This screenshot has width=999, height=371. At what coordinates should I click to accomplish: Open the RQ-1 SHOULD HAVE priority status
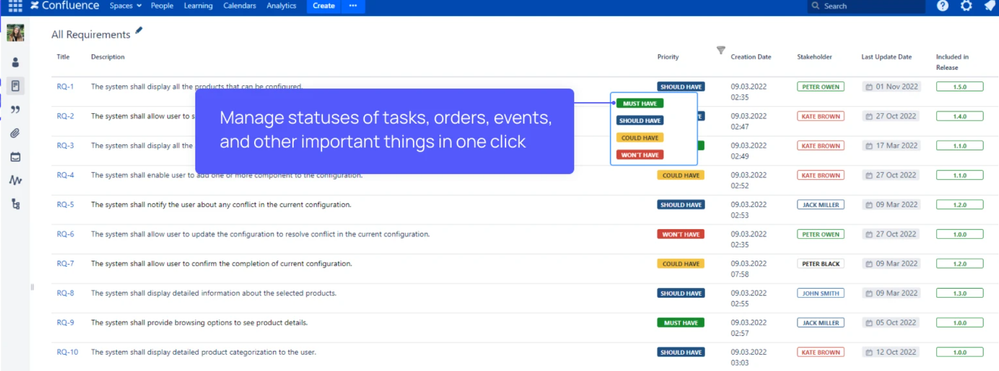click(x=680, y=87)
